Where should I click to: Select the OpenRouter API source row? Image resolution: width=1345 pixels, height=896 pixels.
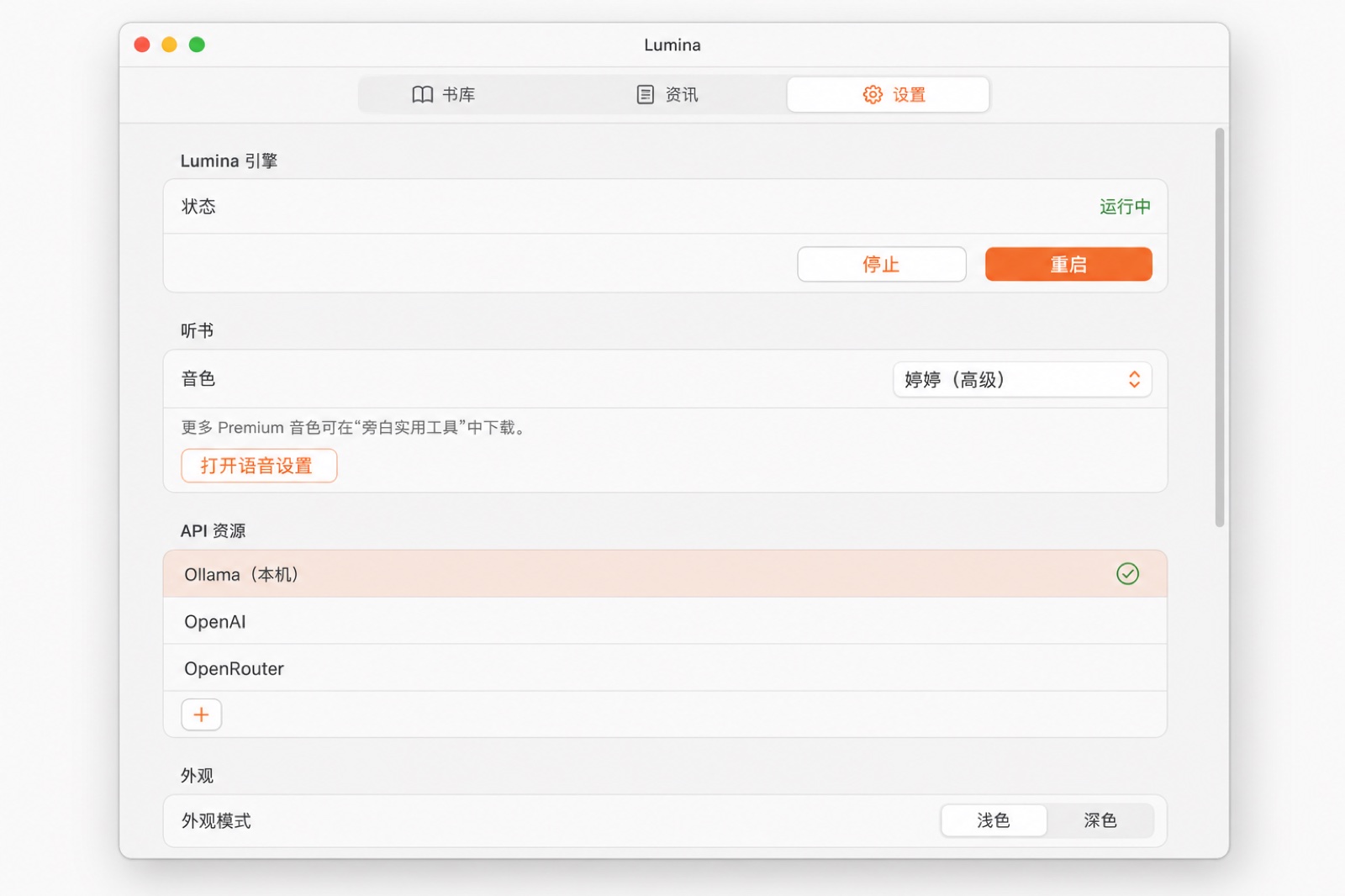pyautogui.click(x=665, y=668)
